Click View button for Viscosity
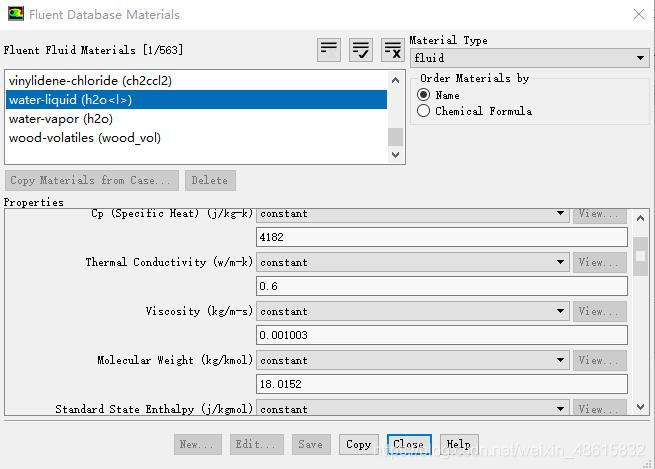The height and width of the screenshot is (469, 655). (600, 311)
